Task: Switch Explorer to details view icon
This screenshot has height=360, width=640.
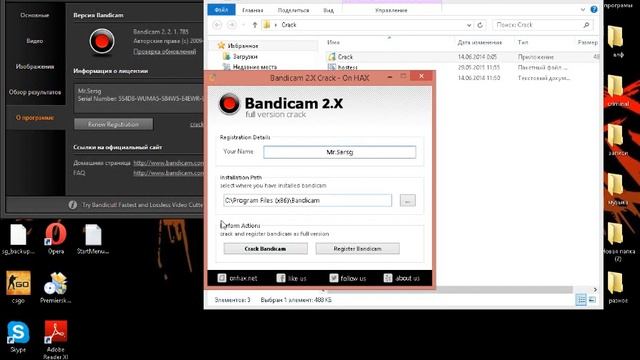Action: [x=581, y=300]
